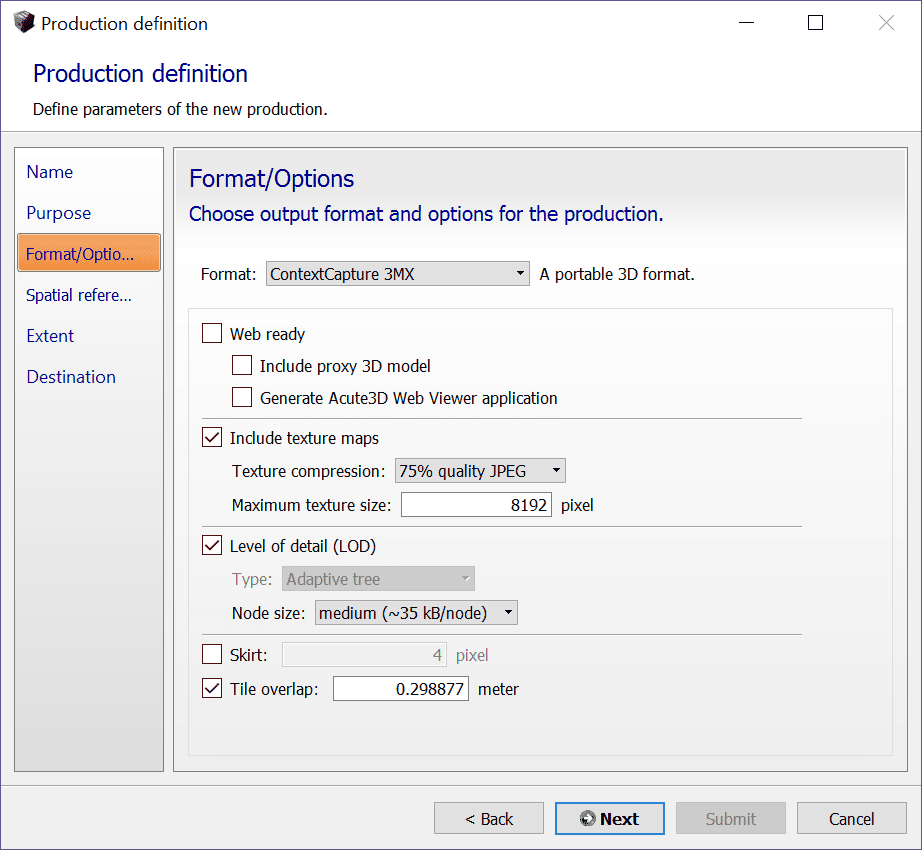
Task: Toggle Level of detail (LOD) checkbox
Action: 212,546
